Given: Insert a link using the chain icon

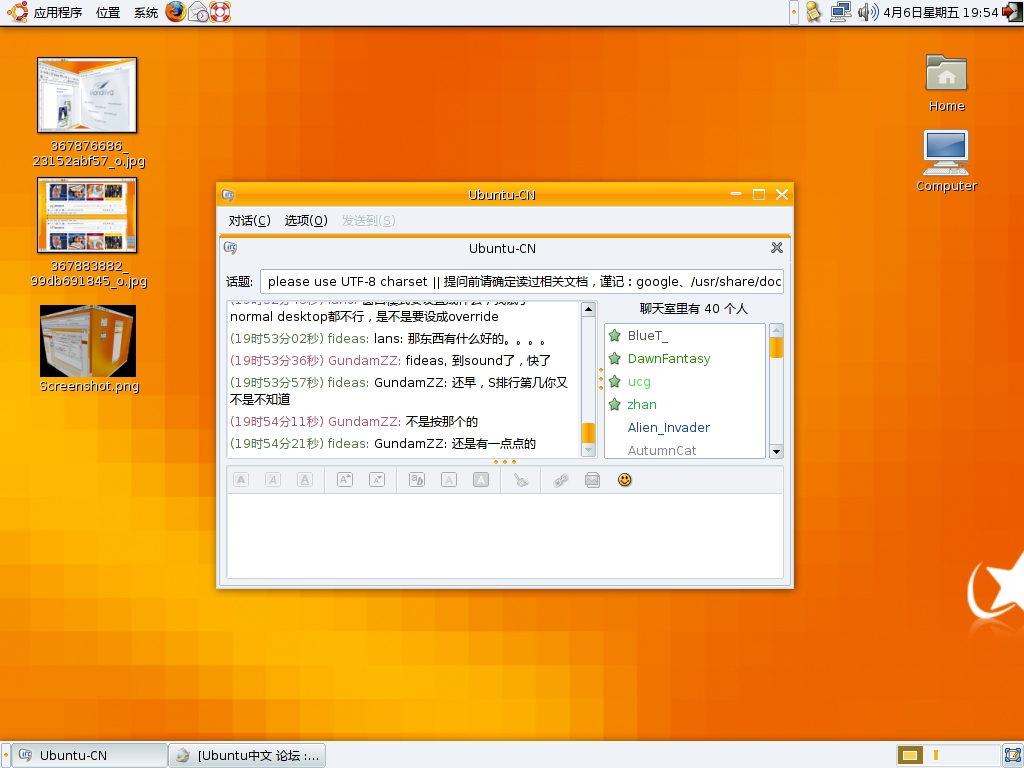Looking at the screenshot, I should [560, 480].
